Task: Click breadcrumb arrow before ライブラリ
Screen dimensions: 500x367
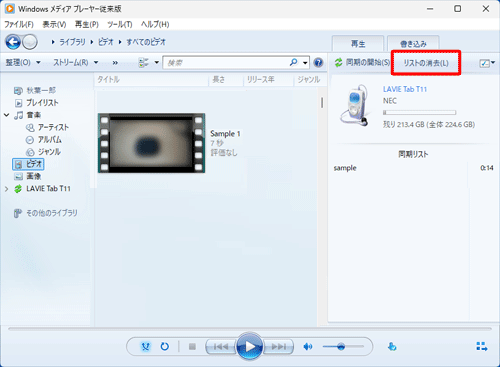Action: pyautogui.click(x=53, y=42)
